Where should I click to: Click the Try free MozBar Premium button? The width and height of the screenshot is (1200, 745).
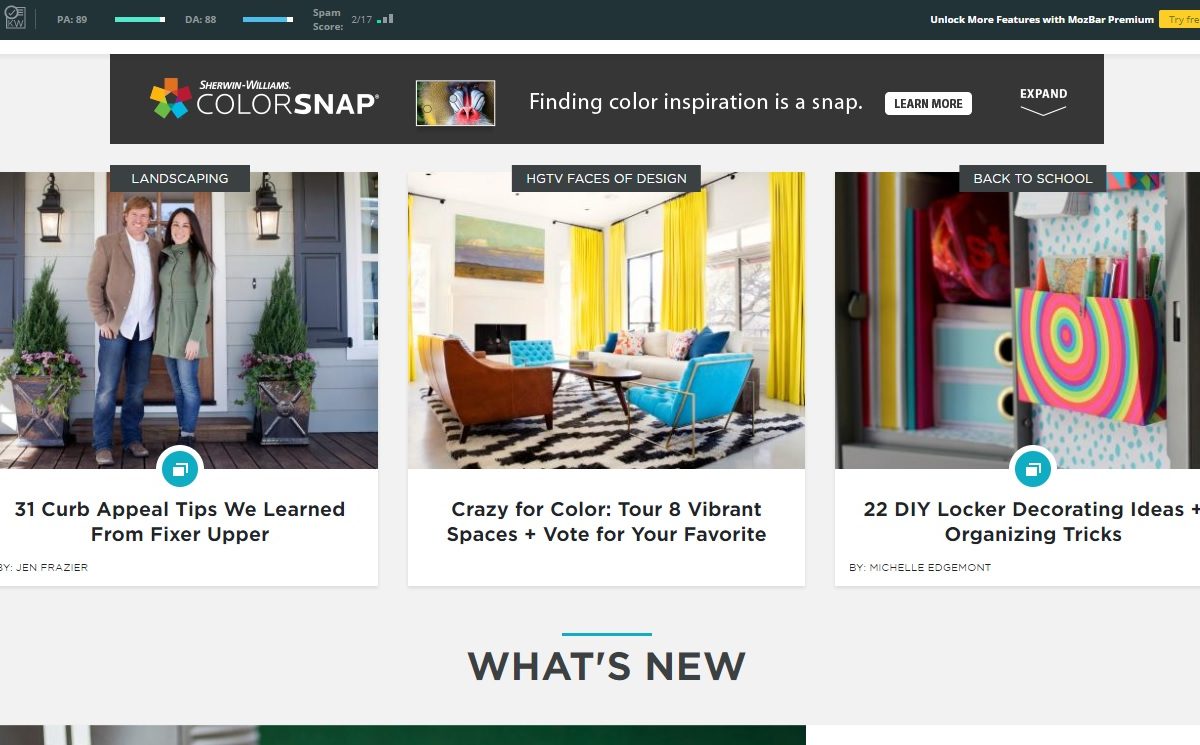pos(1180,19)
